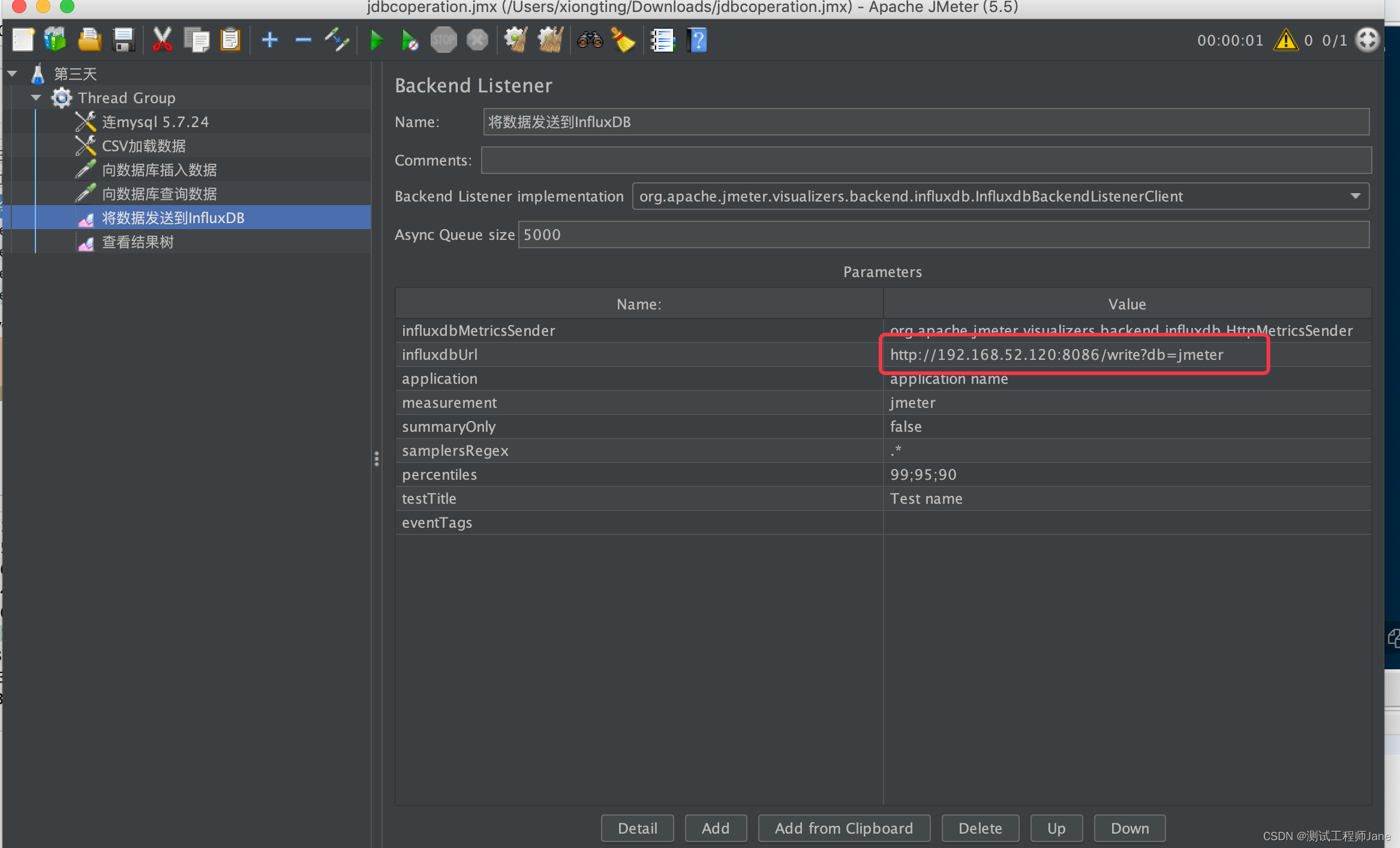The width and height of the screenshot is (1400, 848).
Task: Collapse all nodes with minus icon
Action: (x=304, y=40)
